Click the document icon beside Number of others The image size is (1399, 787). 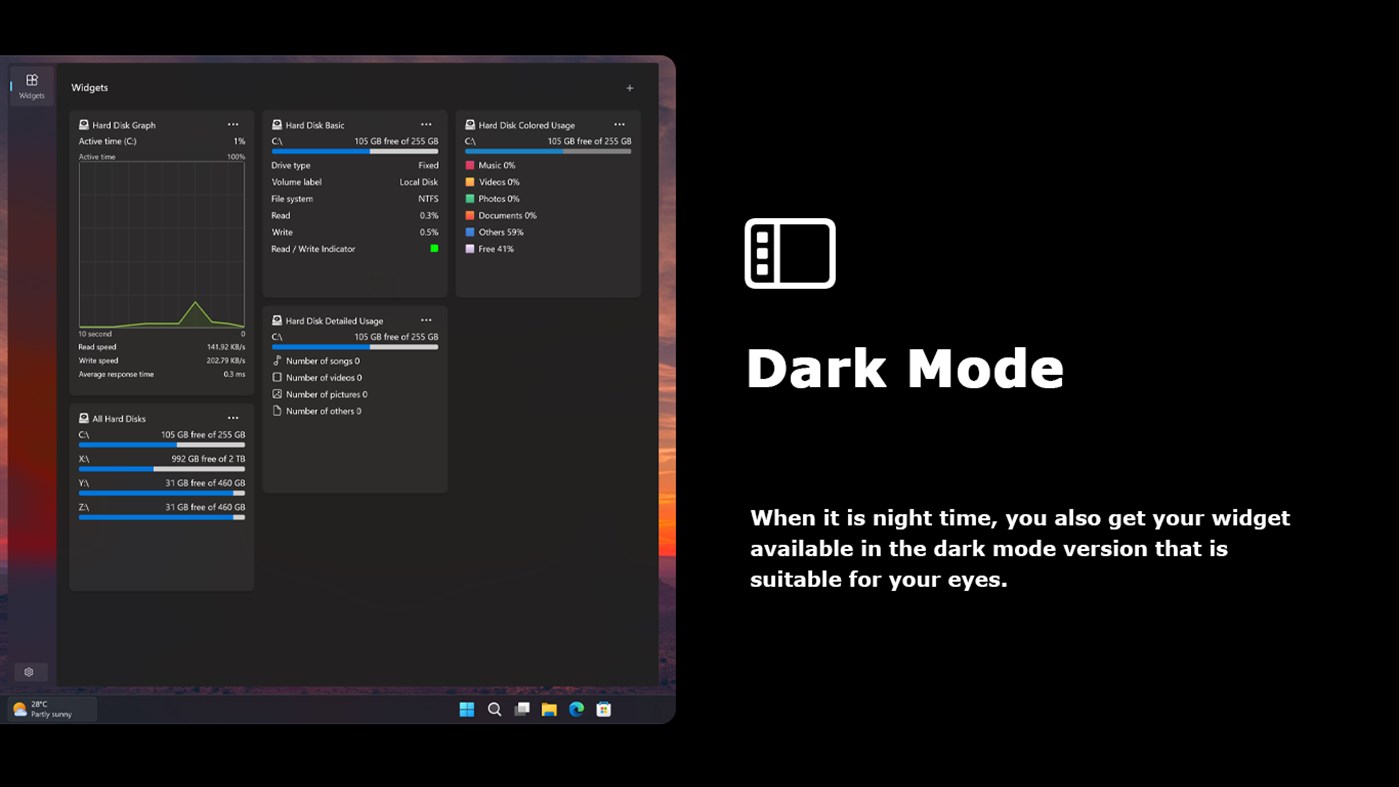(x=277, y=411)
